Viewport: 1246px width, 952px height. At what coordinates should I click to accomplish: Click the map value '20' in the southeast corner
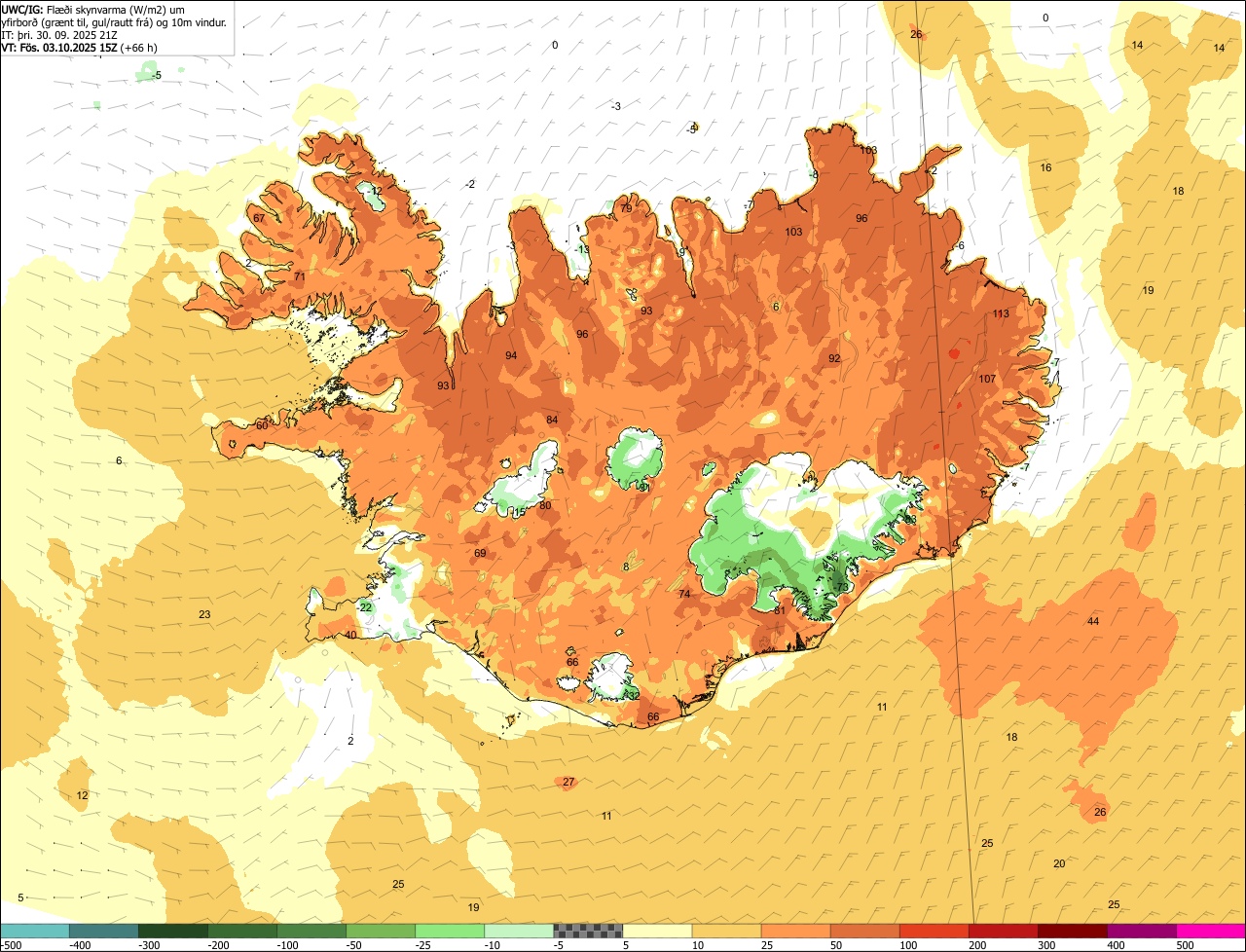pyautogui.click(x=1059, y=863)
